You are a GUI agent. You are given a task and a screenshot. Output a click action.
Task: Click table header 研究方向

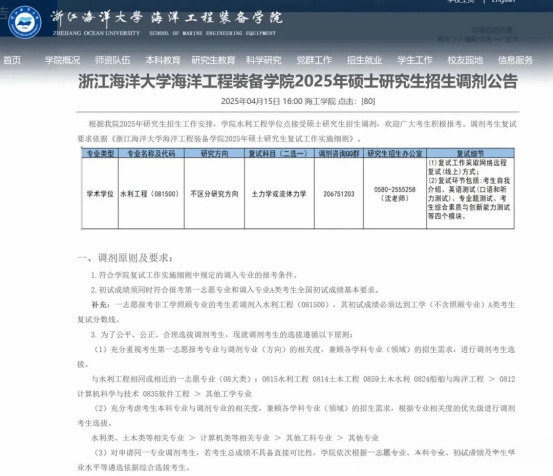pos(214,153)
